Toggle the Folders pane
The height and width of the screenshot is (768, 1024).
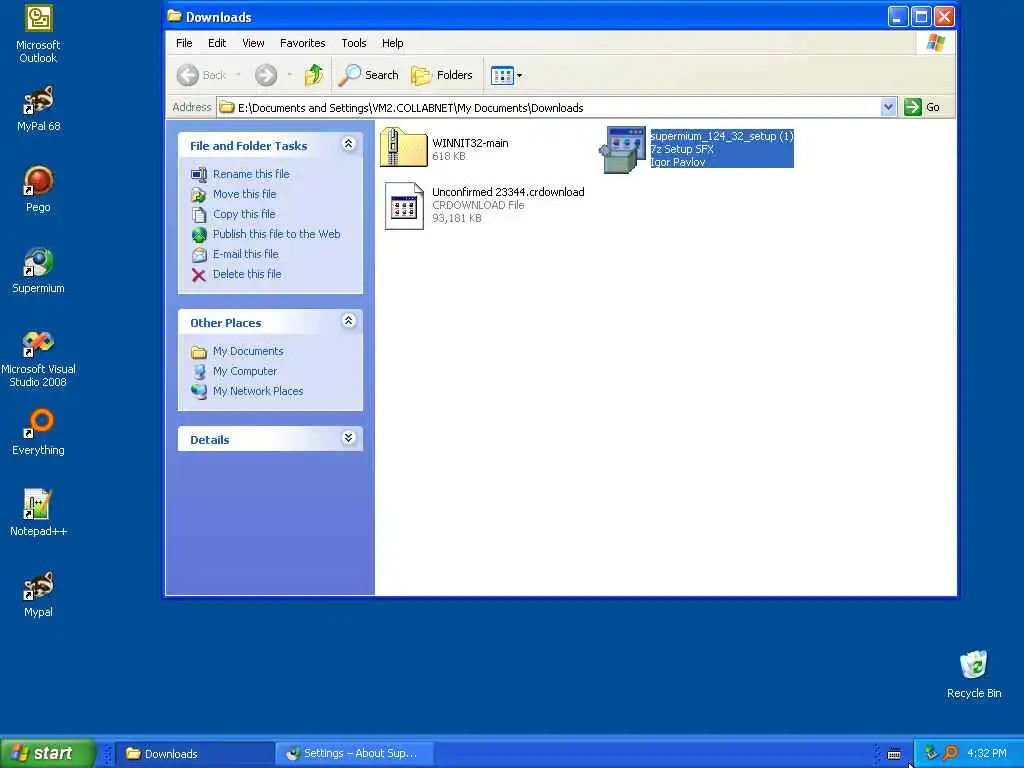441,75
